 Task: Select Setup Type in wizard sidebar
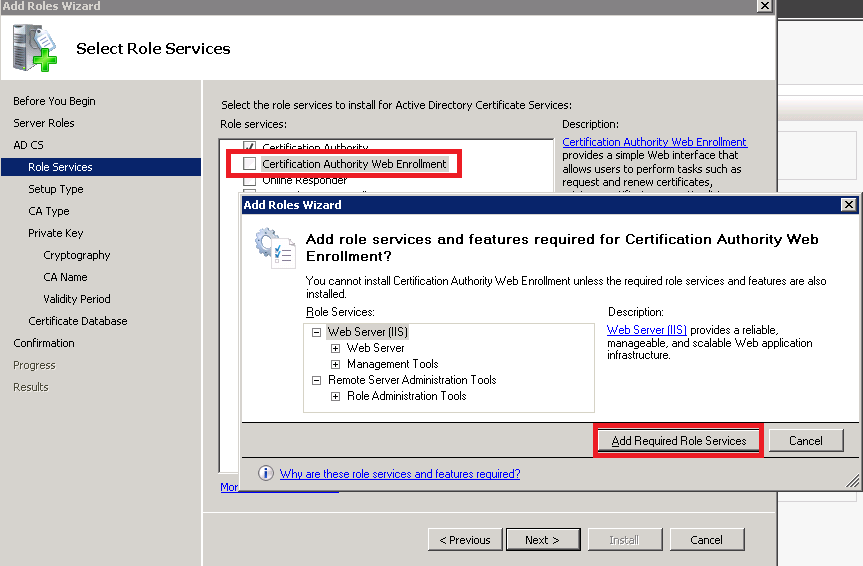point(56,189)
